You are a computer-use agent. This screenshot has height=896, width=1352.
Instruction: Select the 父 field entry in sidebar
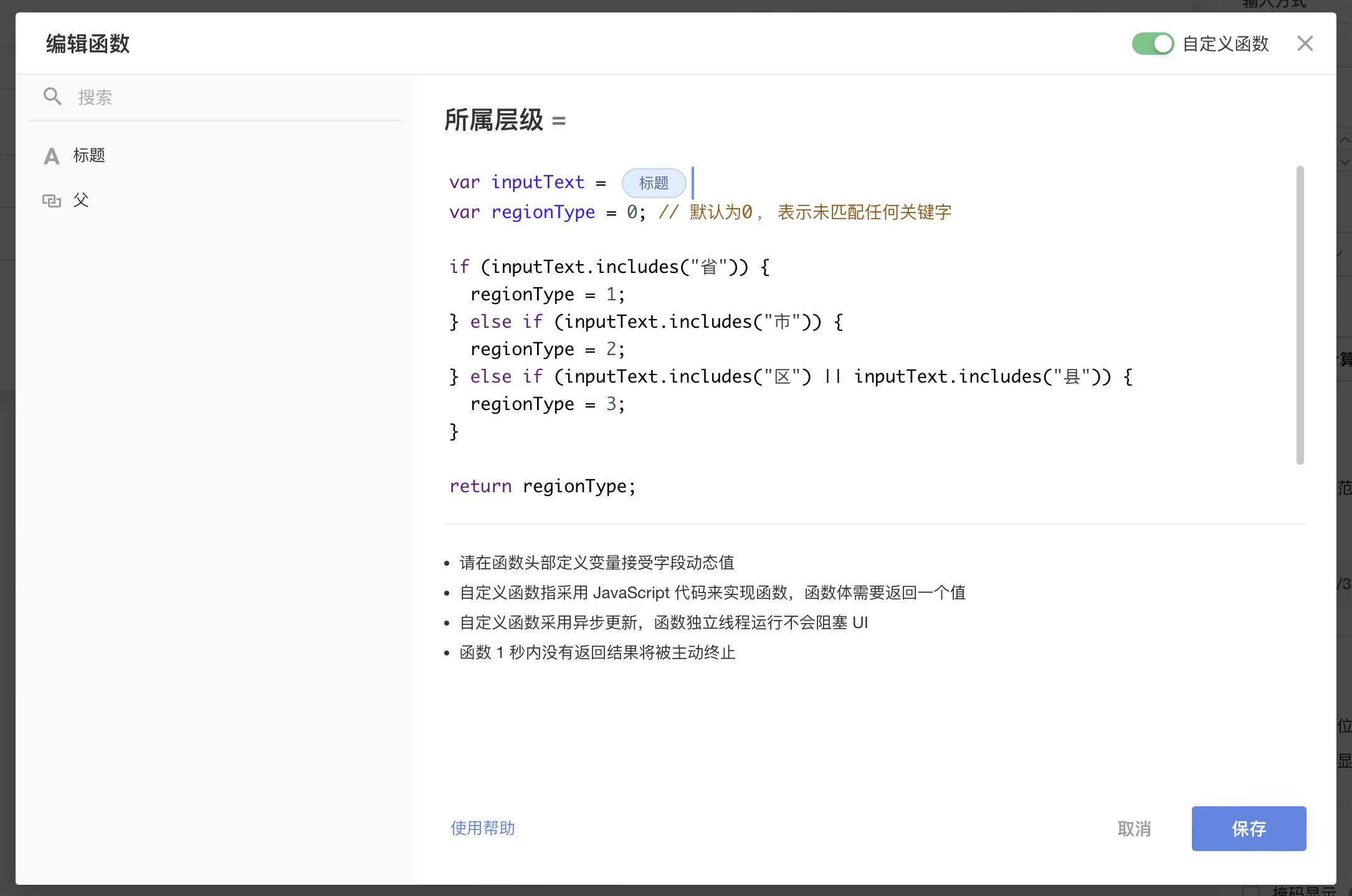pos(81,200)
